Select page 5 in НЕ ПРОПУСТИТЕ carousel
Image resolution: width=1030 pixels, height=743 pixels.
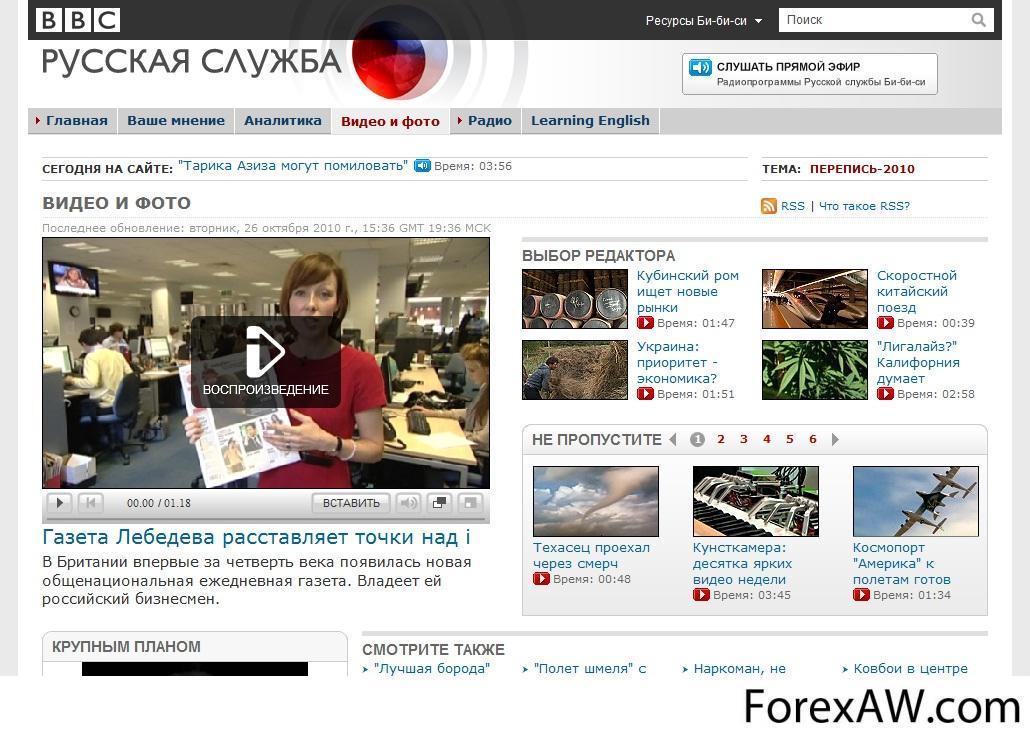(790, 439)
